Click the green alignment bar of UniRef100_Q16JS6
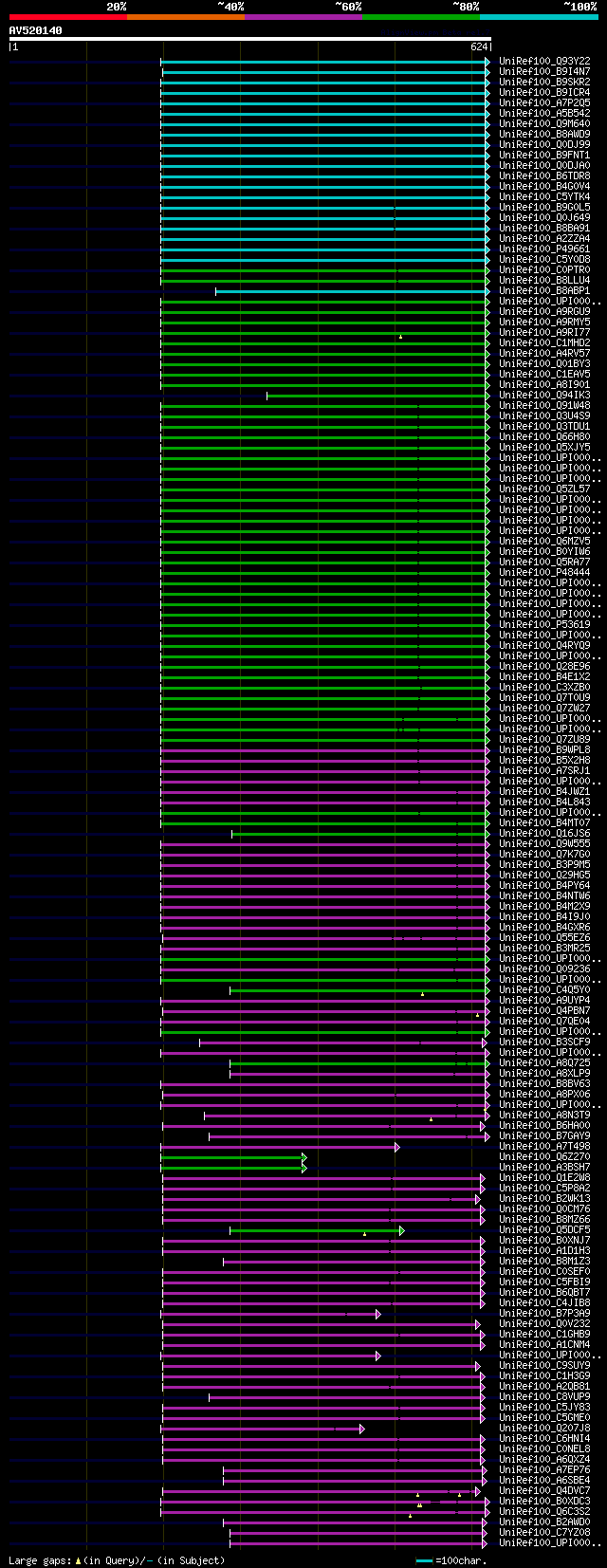607x1568 pixels. (x=360, y=834)
